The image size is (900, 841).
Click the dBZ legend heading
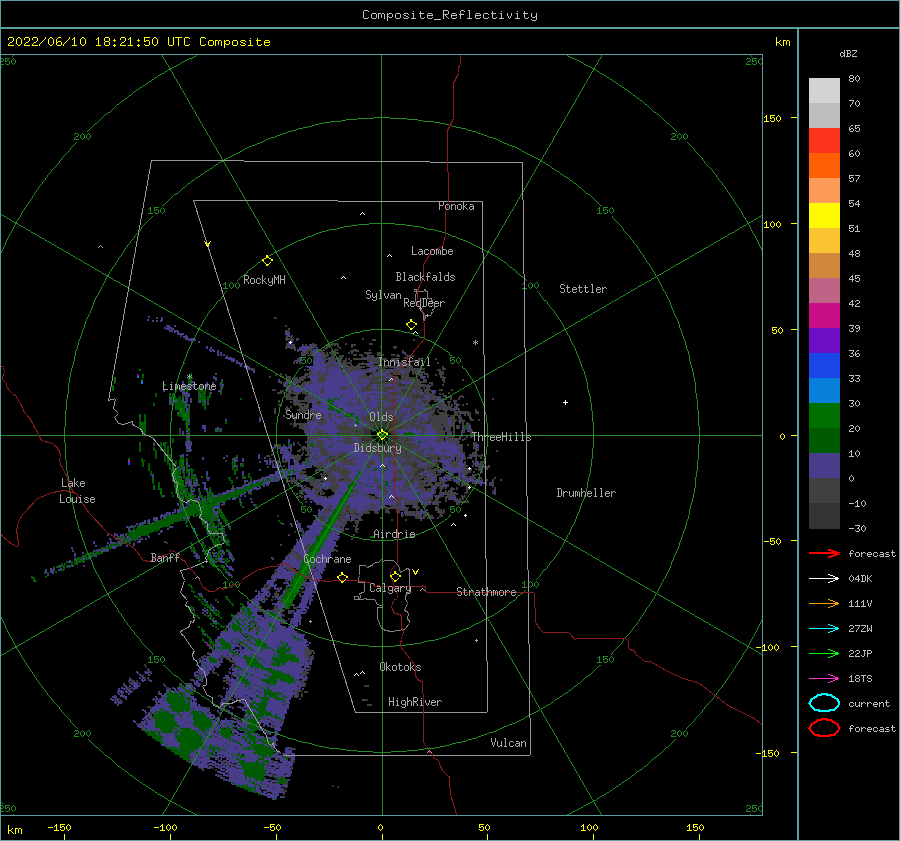[x=848, y=53]
